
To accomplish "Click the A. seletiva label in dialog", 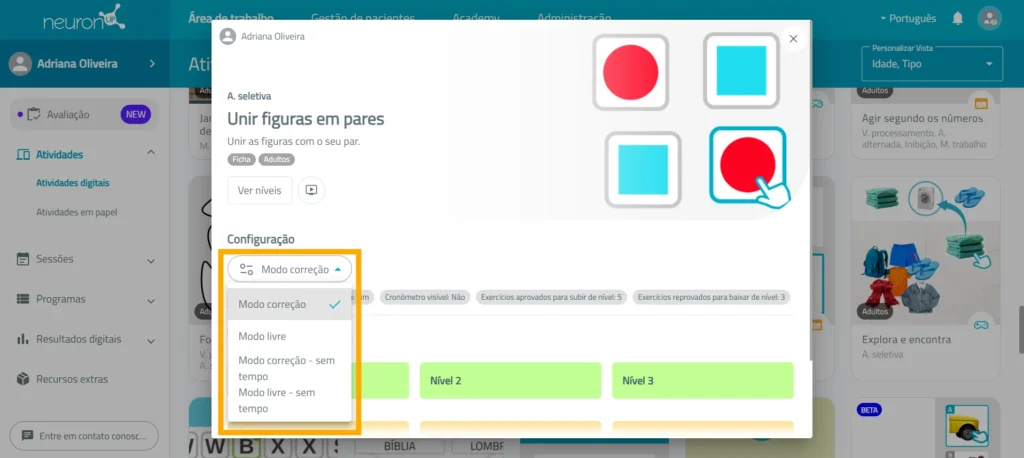I will 249,96.
